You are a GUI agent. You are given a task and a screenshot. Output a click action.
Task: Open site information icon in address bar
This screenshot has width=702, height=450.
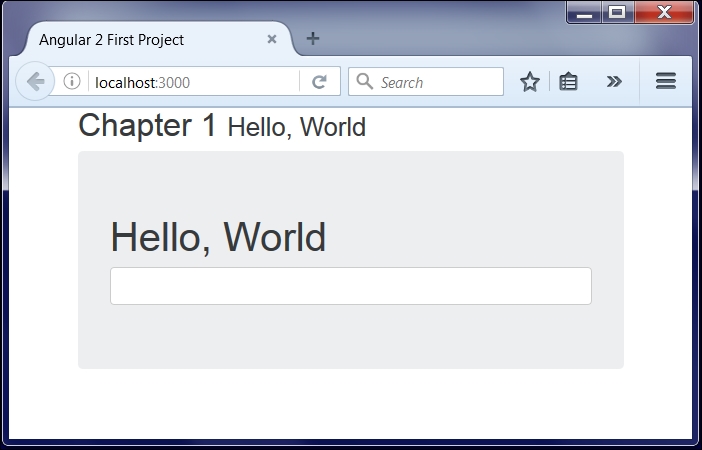coord(72,81)
